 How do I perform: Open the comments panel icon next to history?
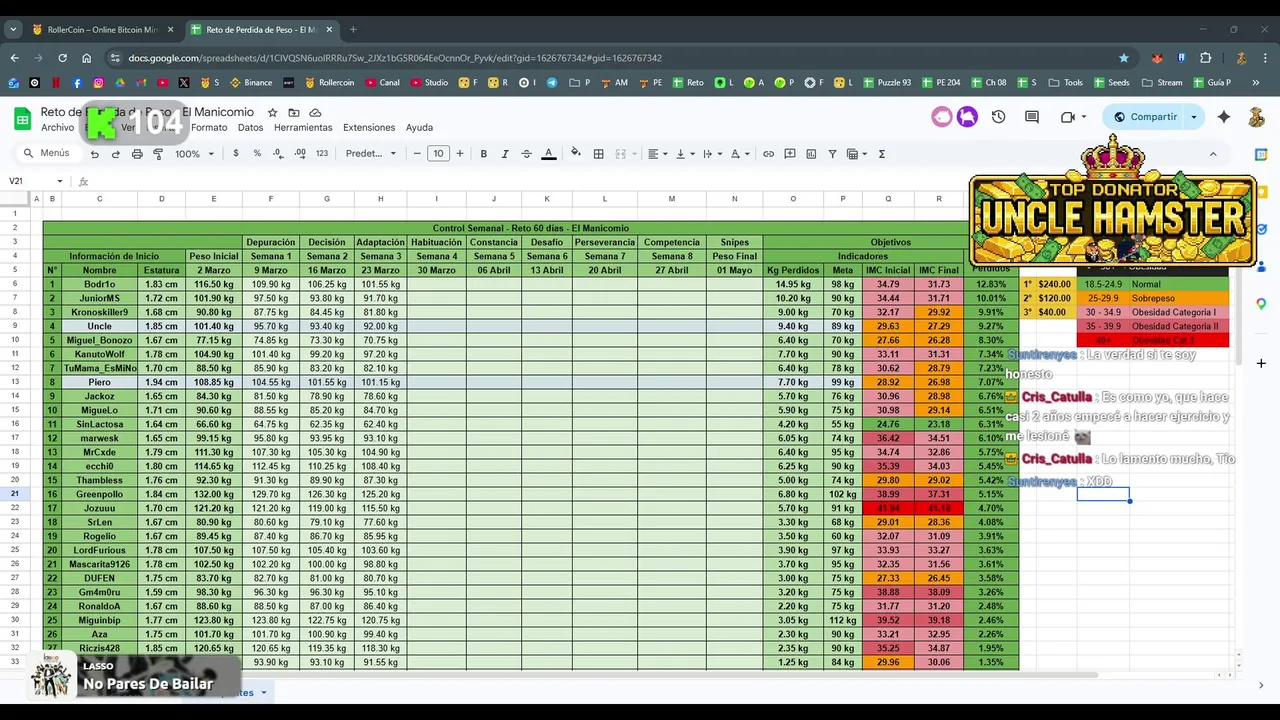[x=1032, y=117]
